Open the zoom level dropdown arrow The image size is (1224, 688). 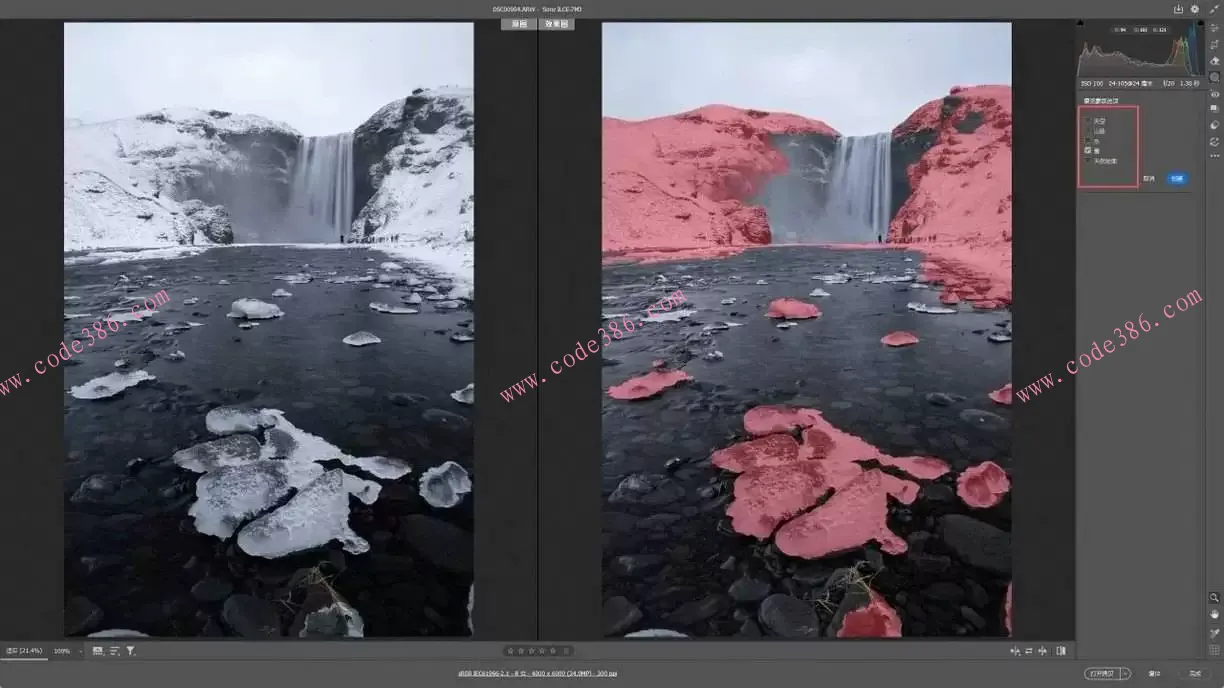pyautogui.click(x=80, y=651)
